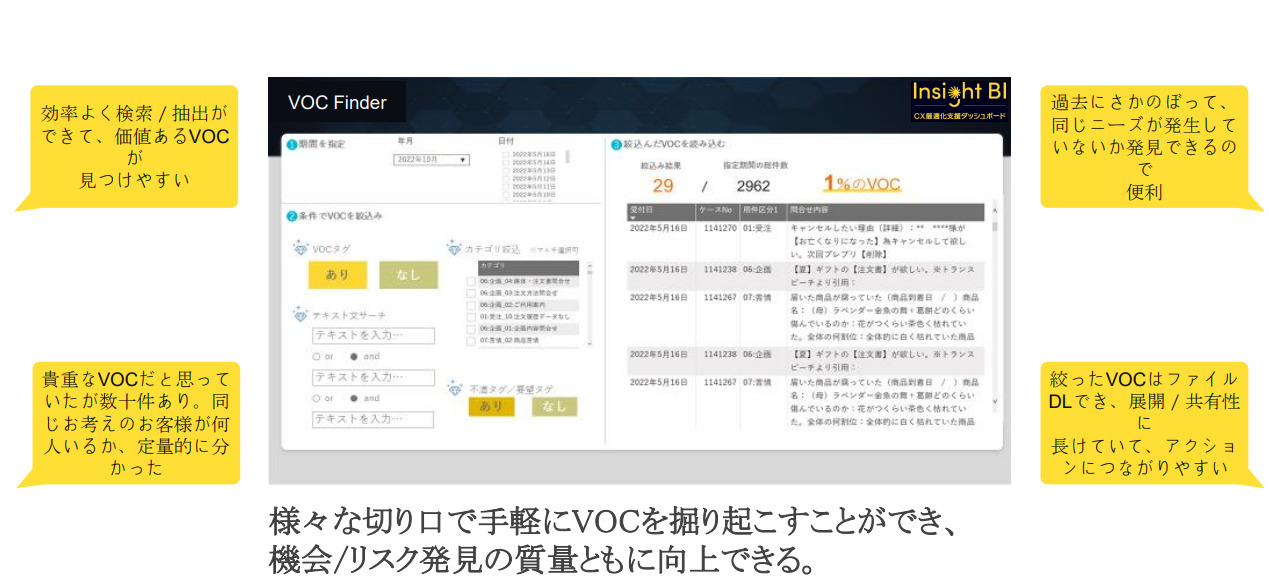
Task: Tick the 07:苦情_02:商品苦情 category checkbox
Action: pos(471,340)
